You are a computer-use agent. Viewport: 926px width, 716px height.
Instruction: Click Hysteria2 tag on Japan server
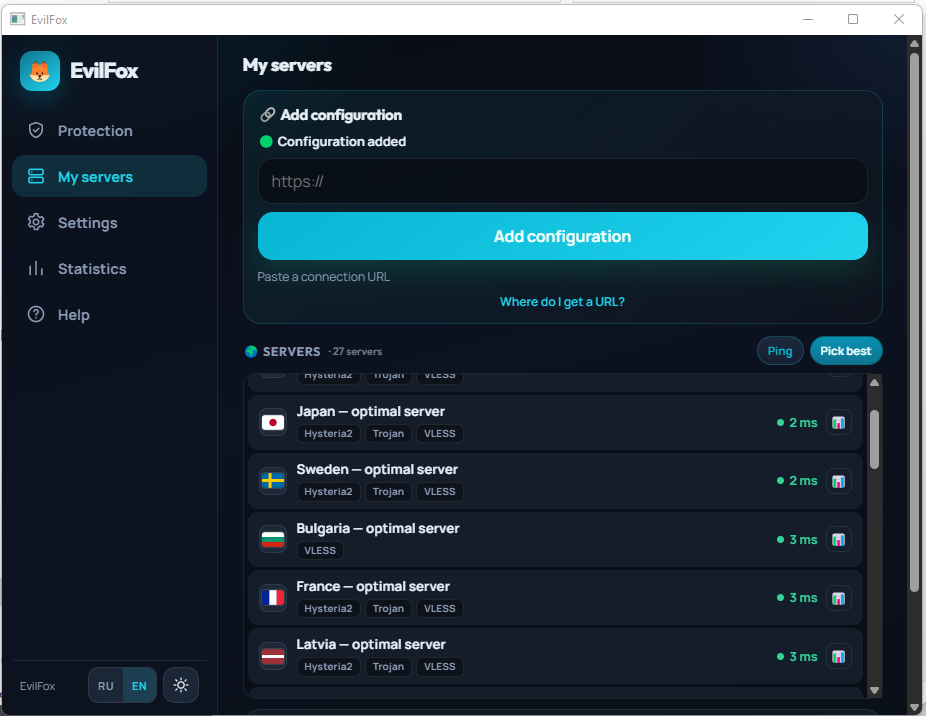pyautogui.click(x=328, y=434)
